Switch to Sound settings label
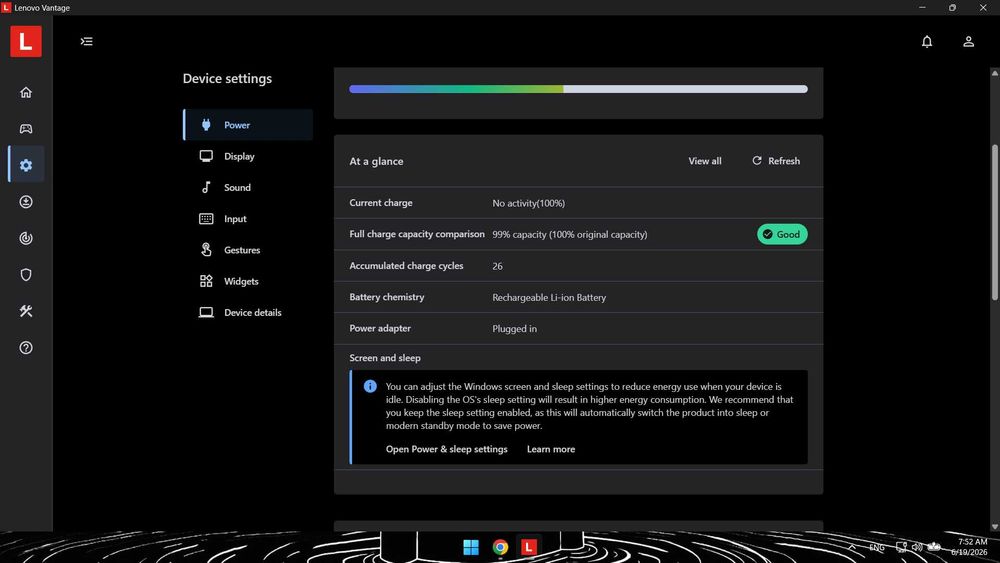 [237, 187]
